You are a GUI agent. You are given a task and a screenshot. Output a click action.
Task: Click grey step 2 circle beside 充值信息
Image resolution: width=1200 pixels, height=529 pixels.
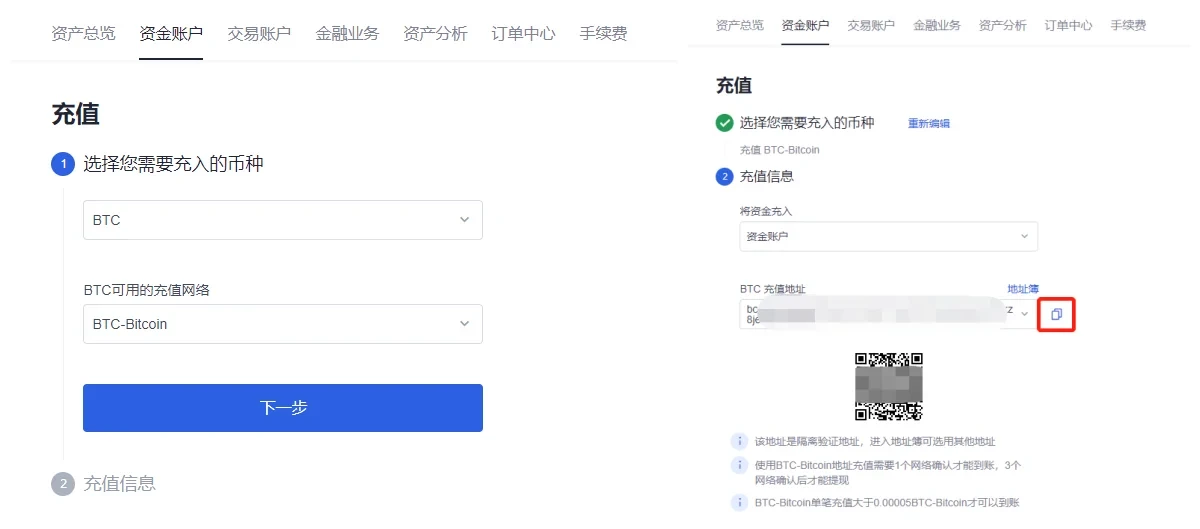pos(63,484)
